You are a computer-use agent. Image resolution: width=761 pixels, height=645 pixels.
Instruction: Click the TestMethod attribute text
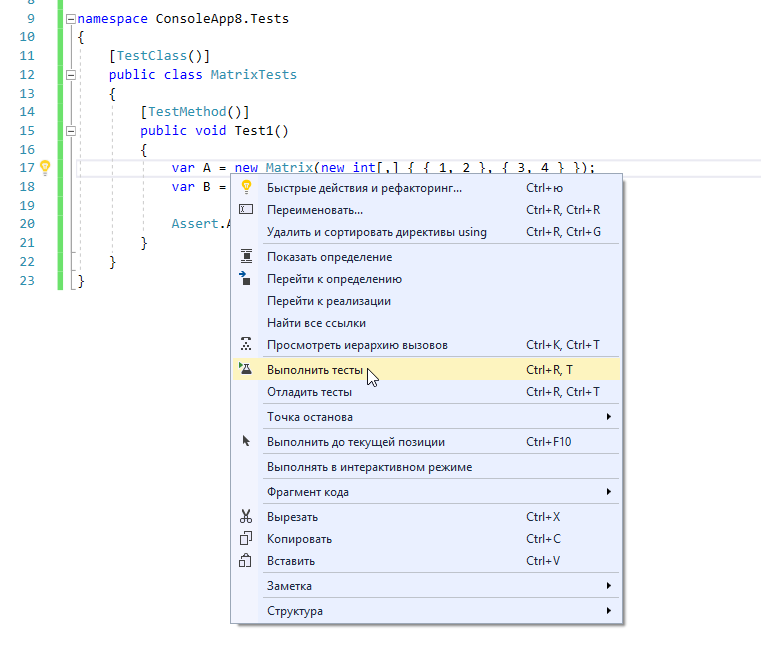[x=187, y=112]
